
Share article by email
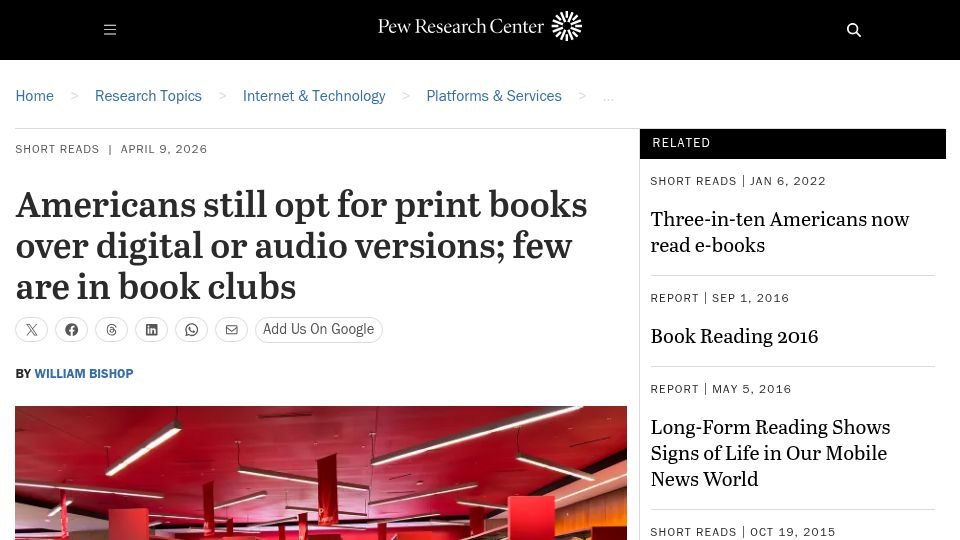[231, 329]
